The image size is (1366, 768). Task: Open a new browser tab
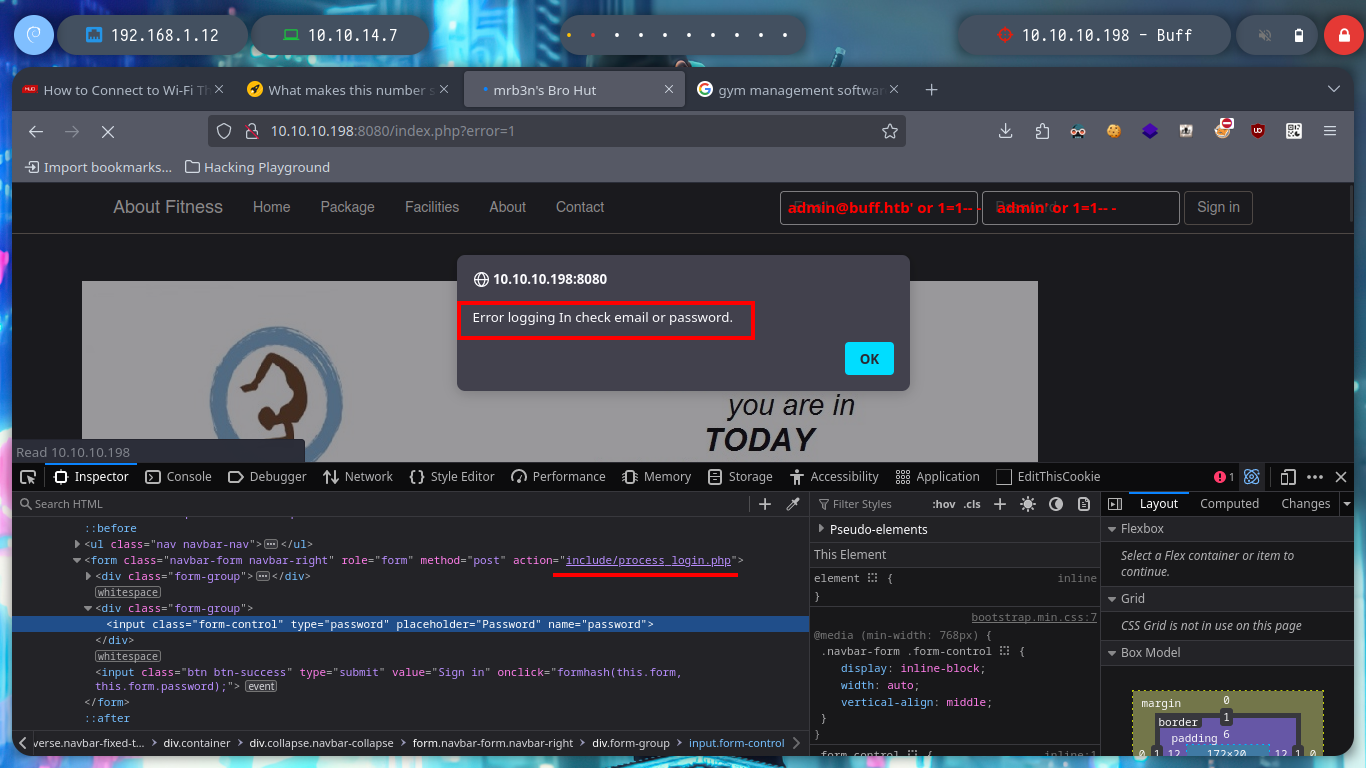(931, 90)
